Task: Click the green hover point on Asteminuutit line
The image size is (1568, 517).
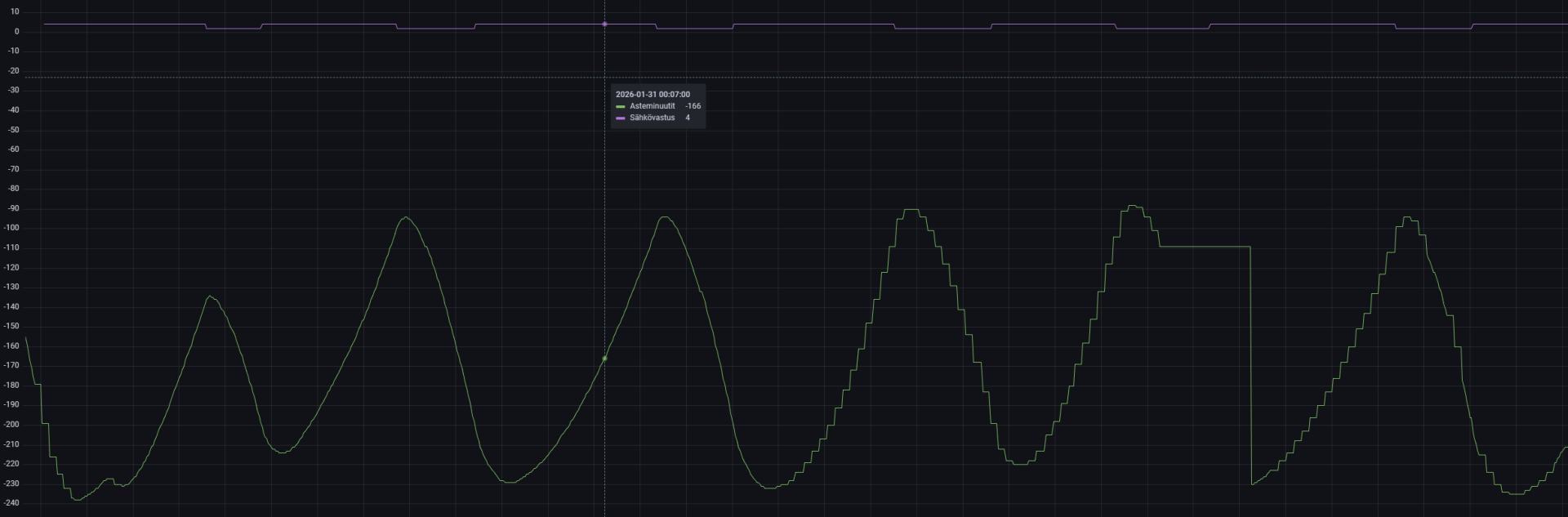Action: [604, 359]
